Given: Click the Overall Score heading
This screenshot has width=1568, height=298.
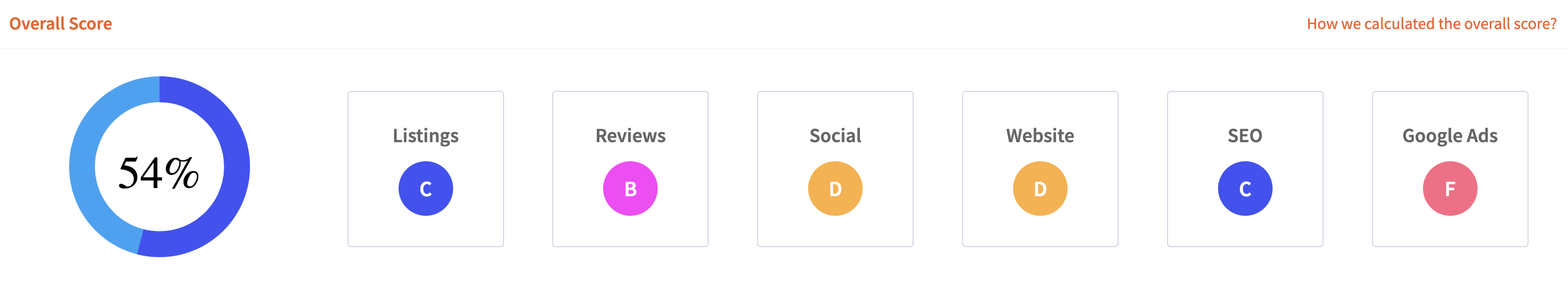Looking at the screenshot, I should coord(60,24).
